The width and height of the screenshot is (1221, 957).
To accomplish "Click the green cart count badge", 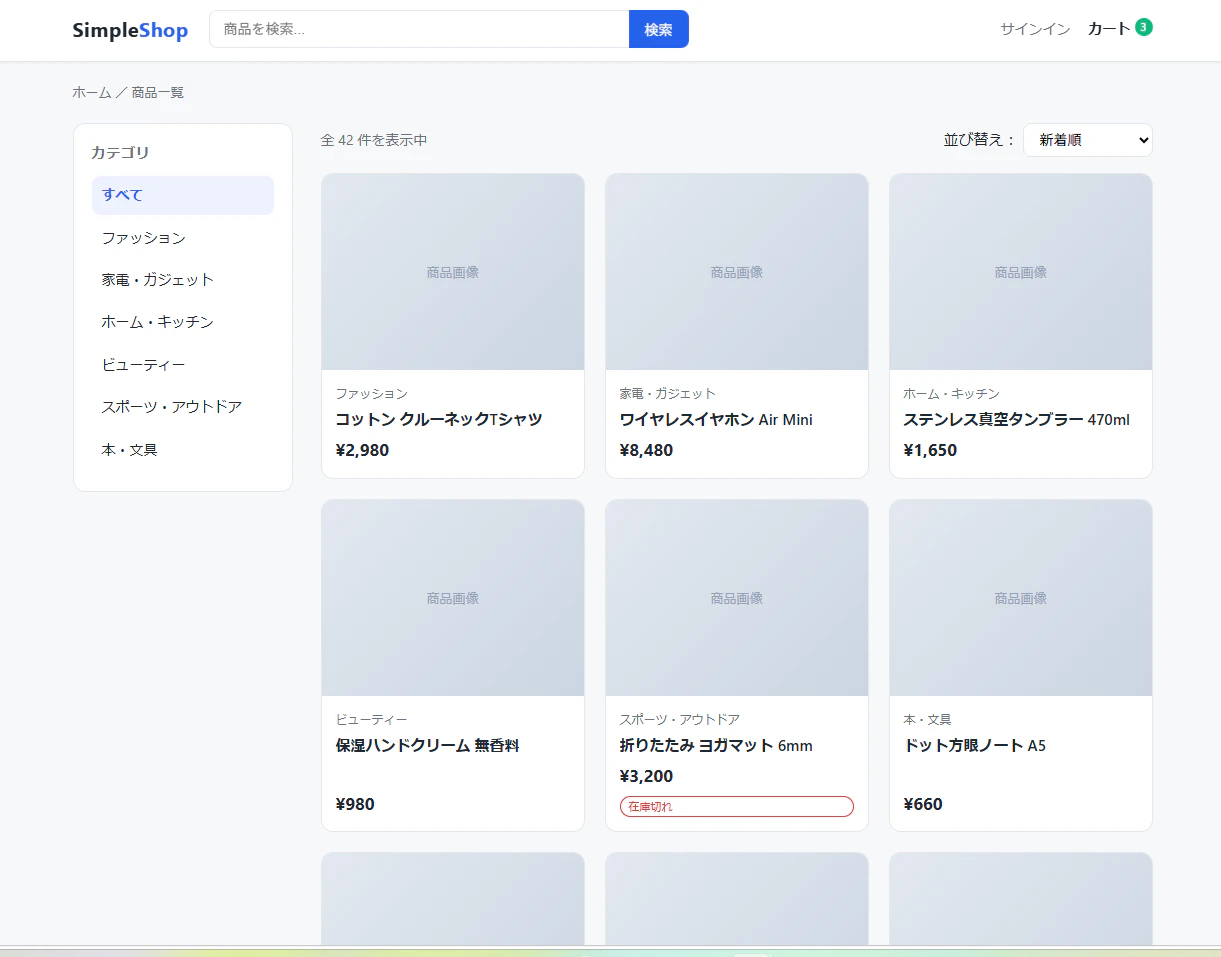I will pyautogui.click(x=1144, y=27).
